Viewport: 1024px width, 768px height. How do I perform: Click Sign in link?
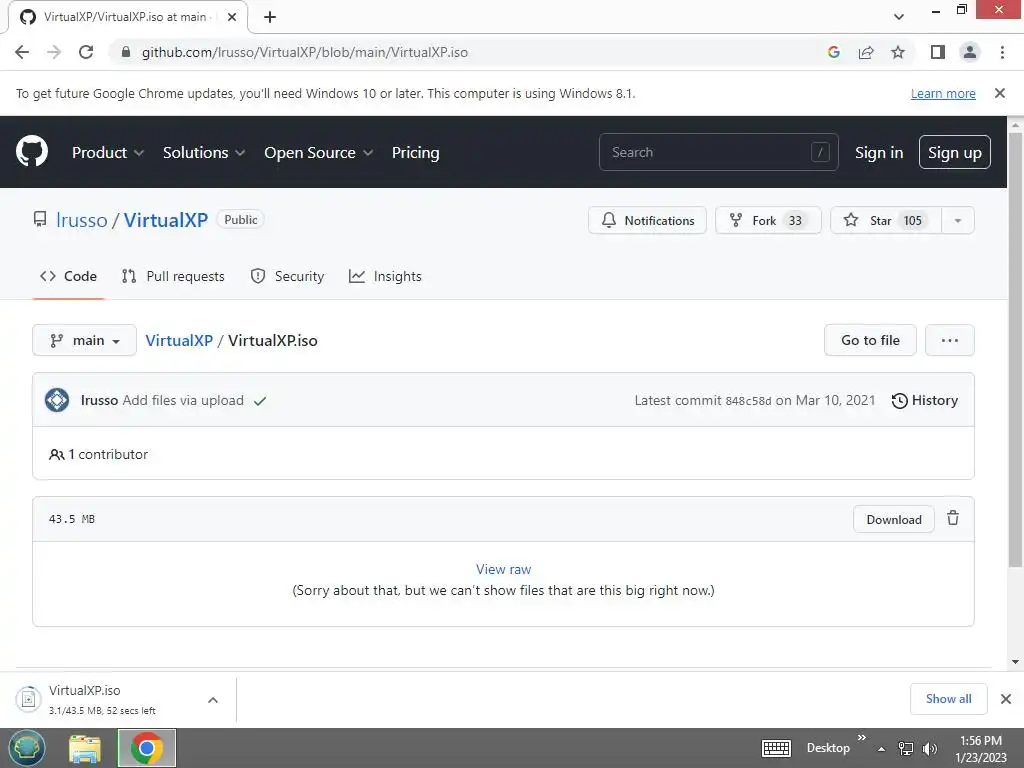pos(879,152)
